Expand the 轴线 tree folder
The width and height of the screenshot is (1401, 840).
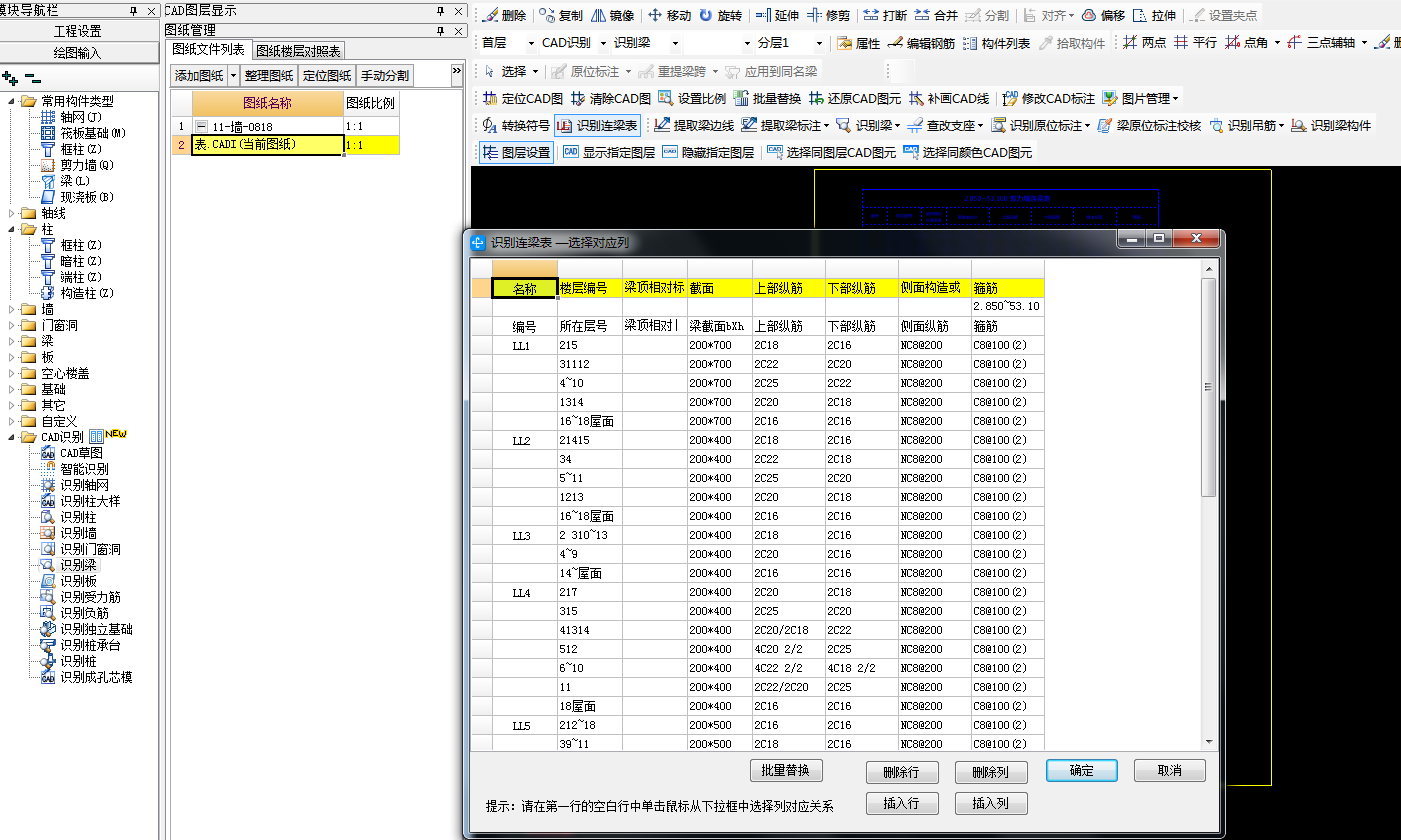(12, 213)
